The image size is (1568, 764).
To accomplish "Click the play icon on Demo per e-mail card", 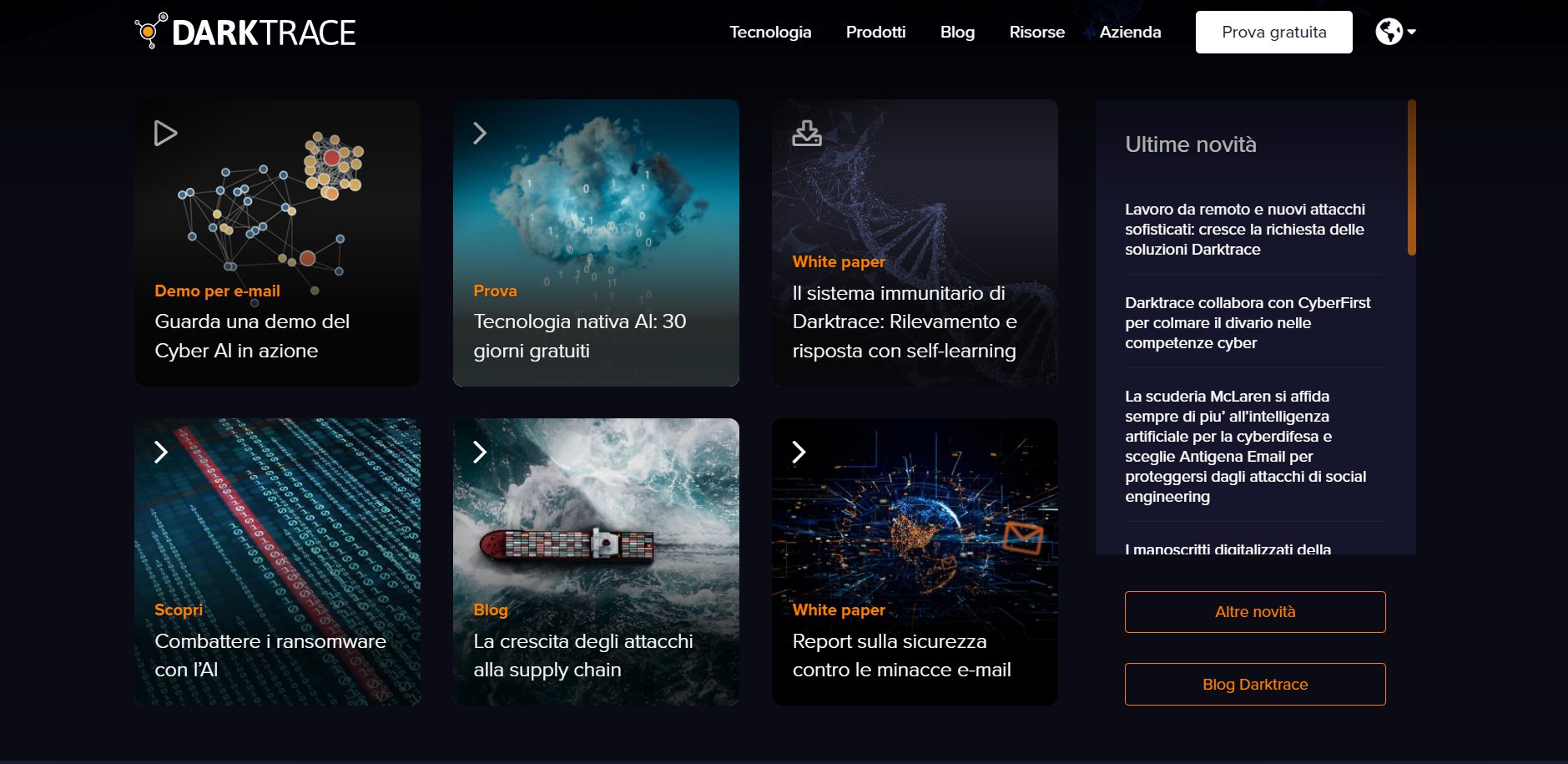I will point(165,133).
